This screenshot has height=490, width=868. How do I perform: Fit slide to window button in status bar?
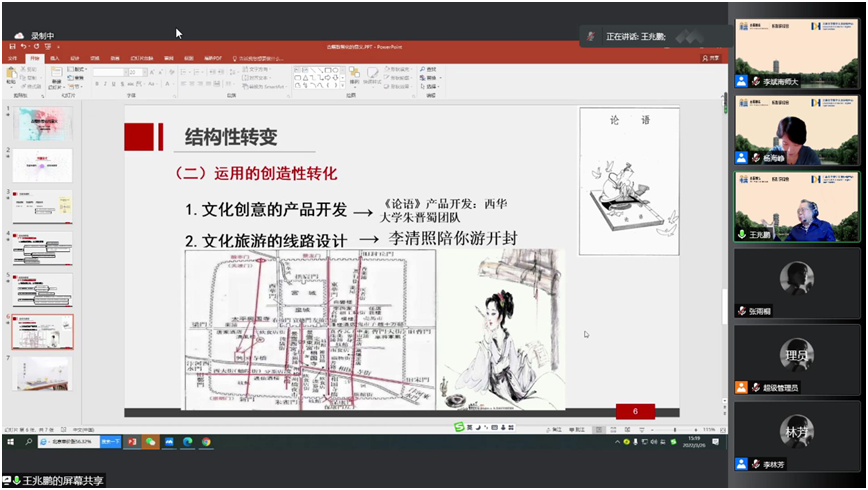click(722, 430)
